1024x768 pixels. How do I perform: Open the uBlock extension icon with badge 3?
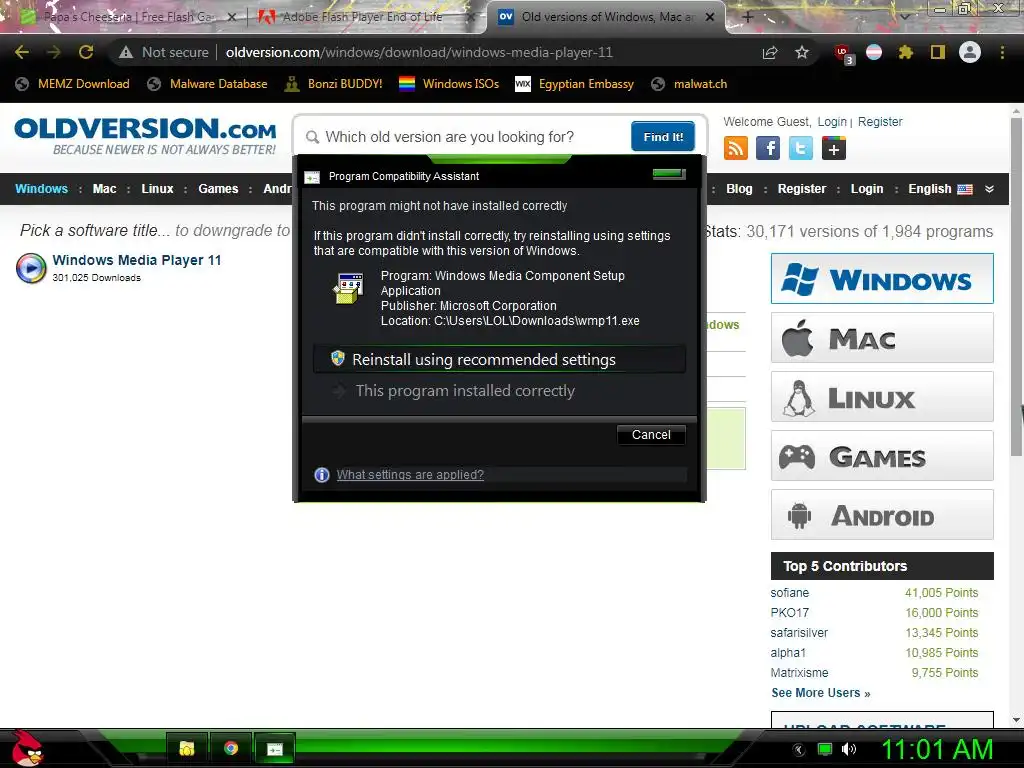(844, 54)
